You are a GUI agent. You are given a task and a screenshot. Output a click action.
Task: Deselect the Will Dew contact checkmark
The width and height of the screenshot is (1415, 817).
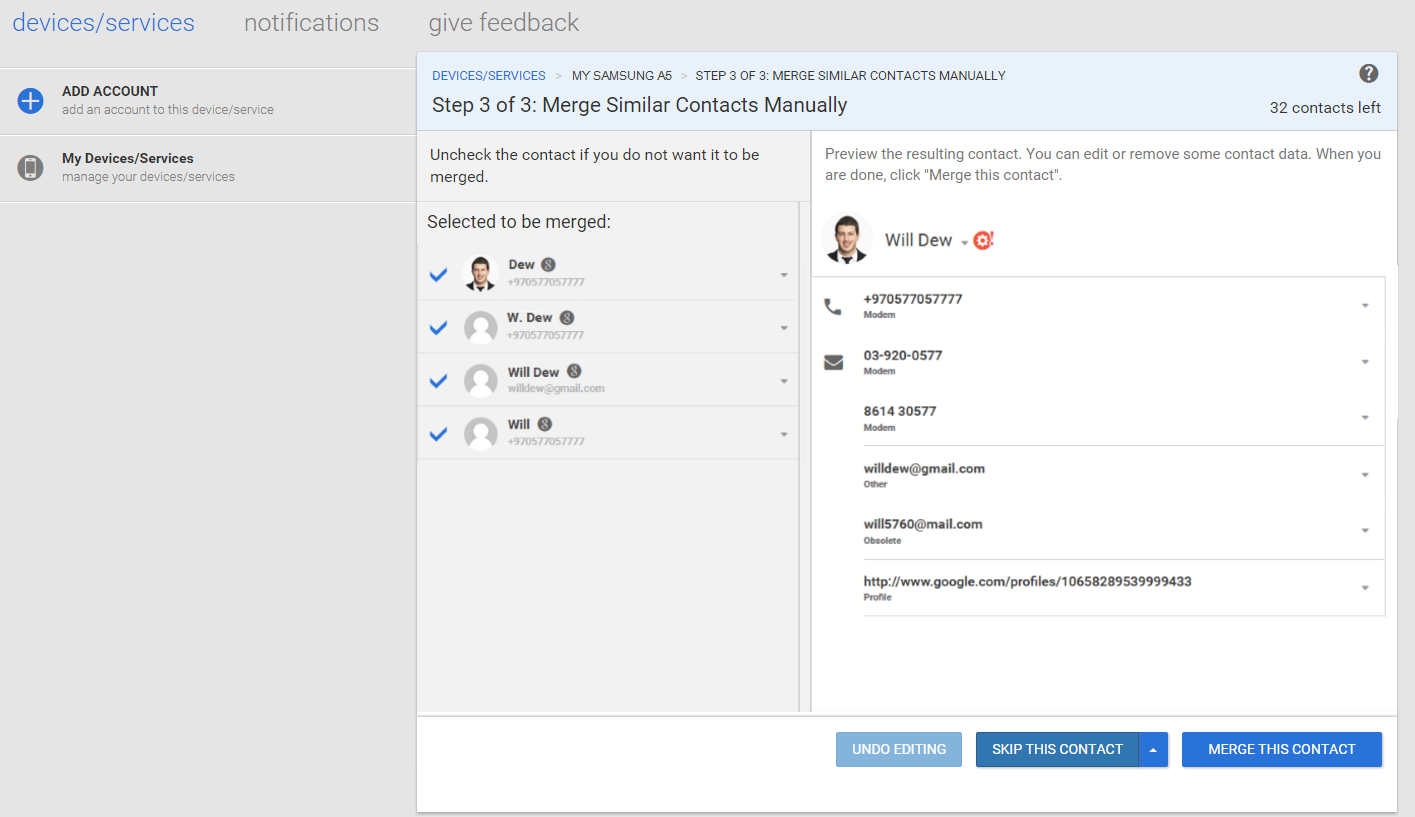[x=438, y=380]
